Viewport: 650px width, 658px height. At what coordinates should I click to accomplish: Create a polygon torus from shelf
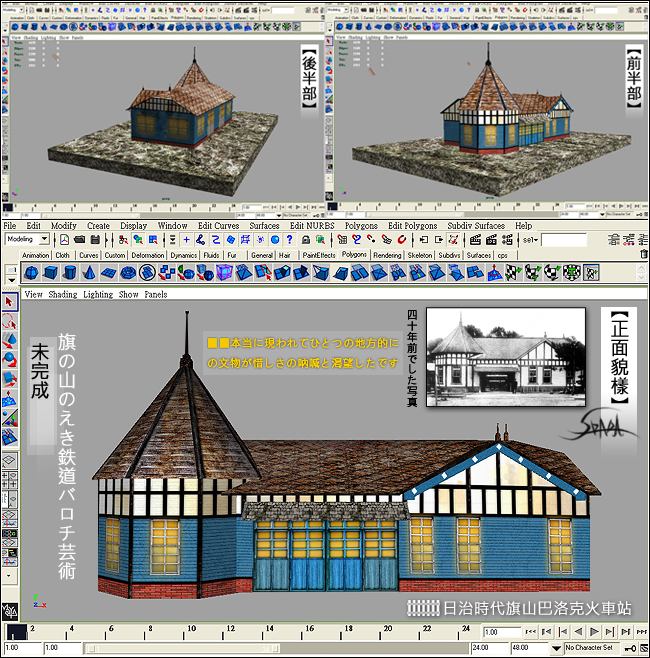tap(128, 273)
